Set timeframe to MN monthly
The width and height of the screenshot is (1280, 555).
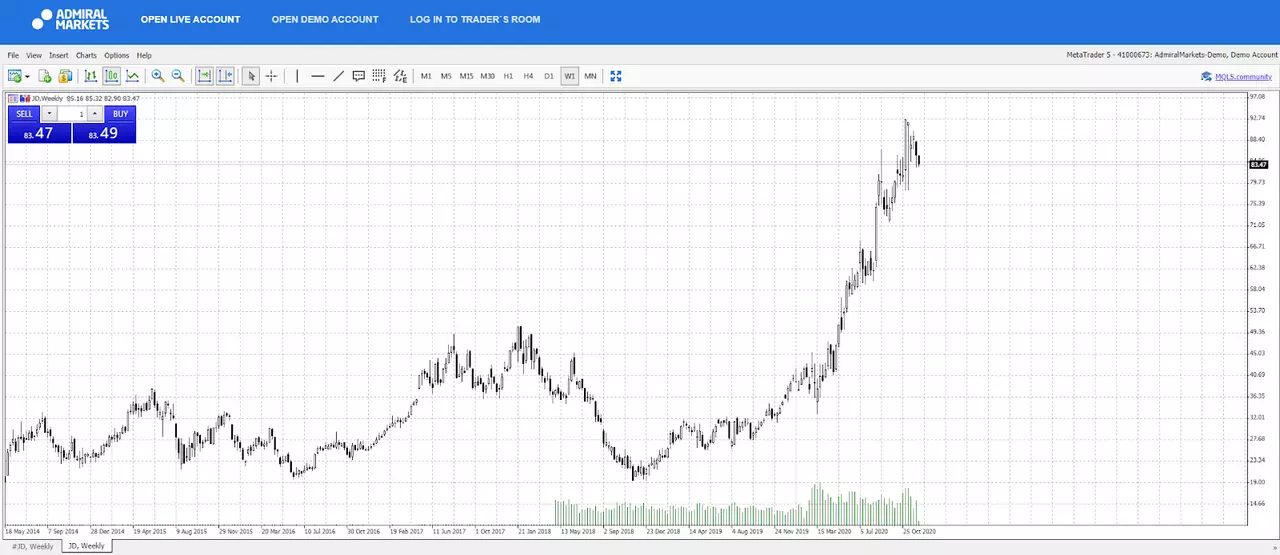point(590,76)
